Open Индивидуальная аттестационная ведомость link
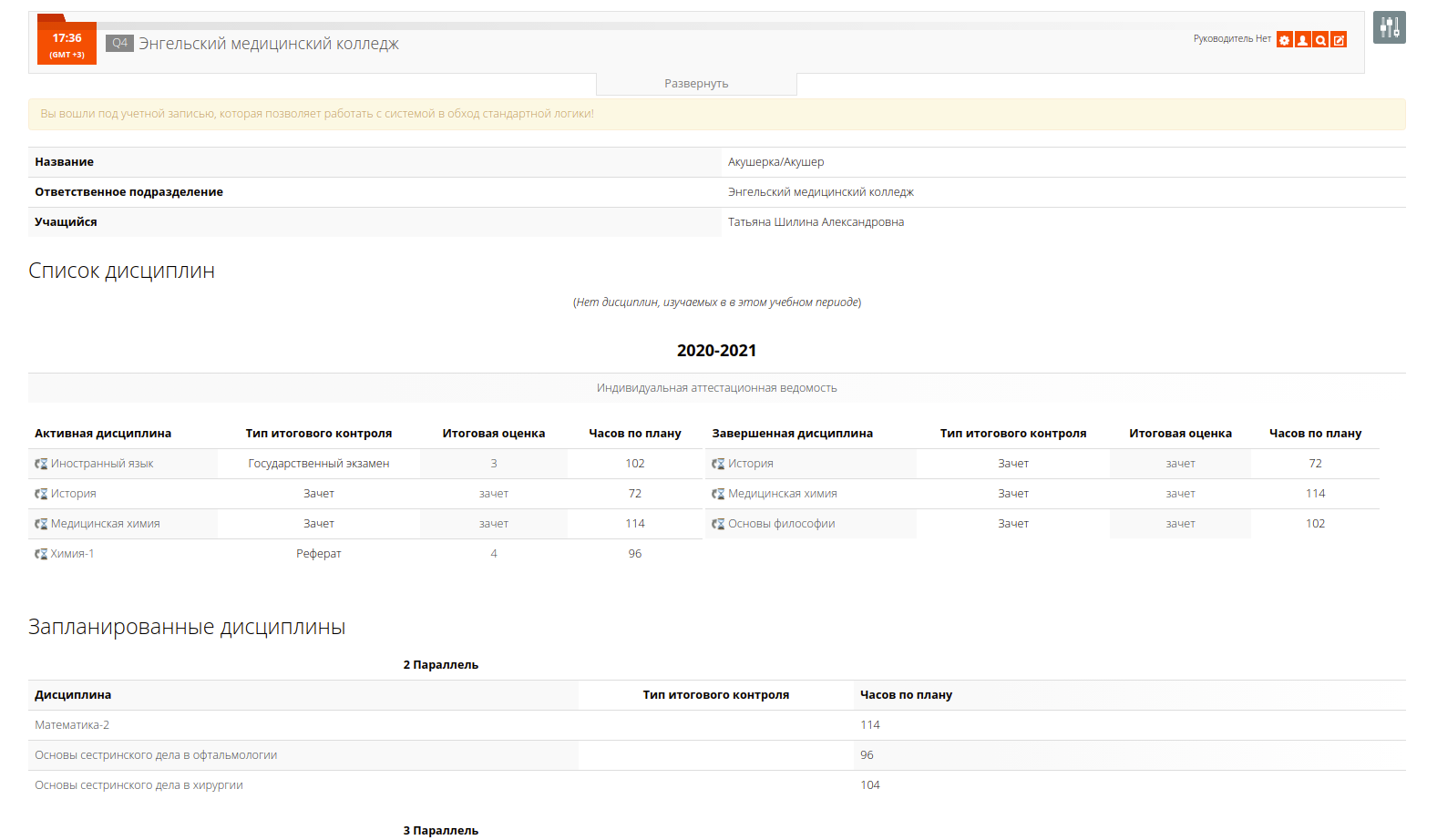The height and width of the screenshot is (840, 1437). coord(717,388)
